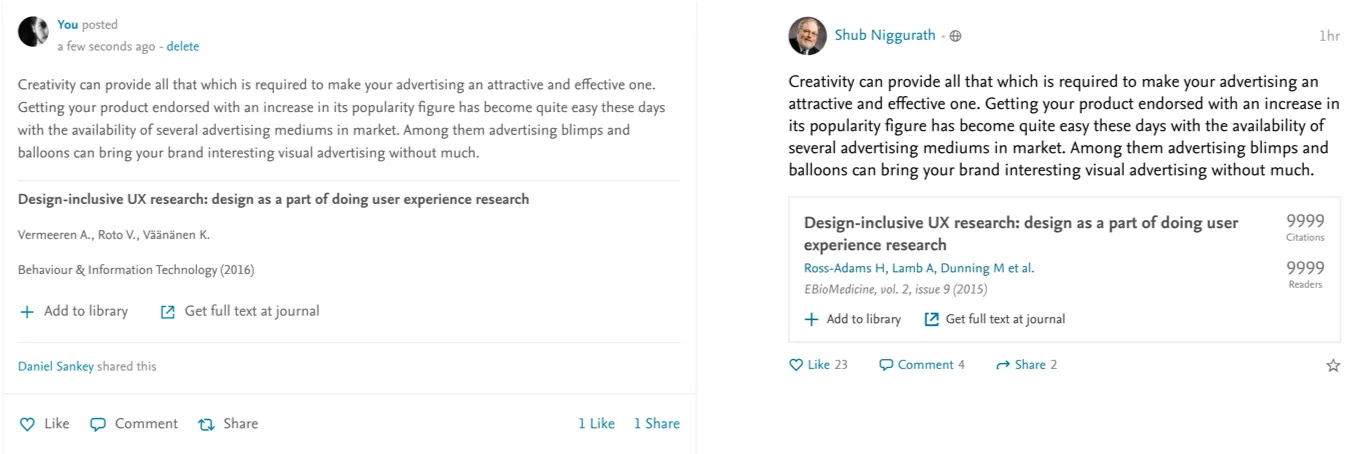View the 1 Like count
Image resolution: width=1356 pixels, height=454 pixels.
click(596, 424)
